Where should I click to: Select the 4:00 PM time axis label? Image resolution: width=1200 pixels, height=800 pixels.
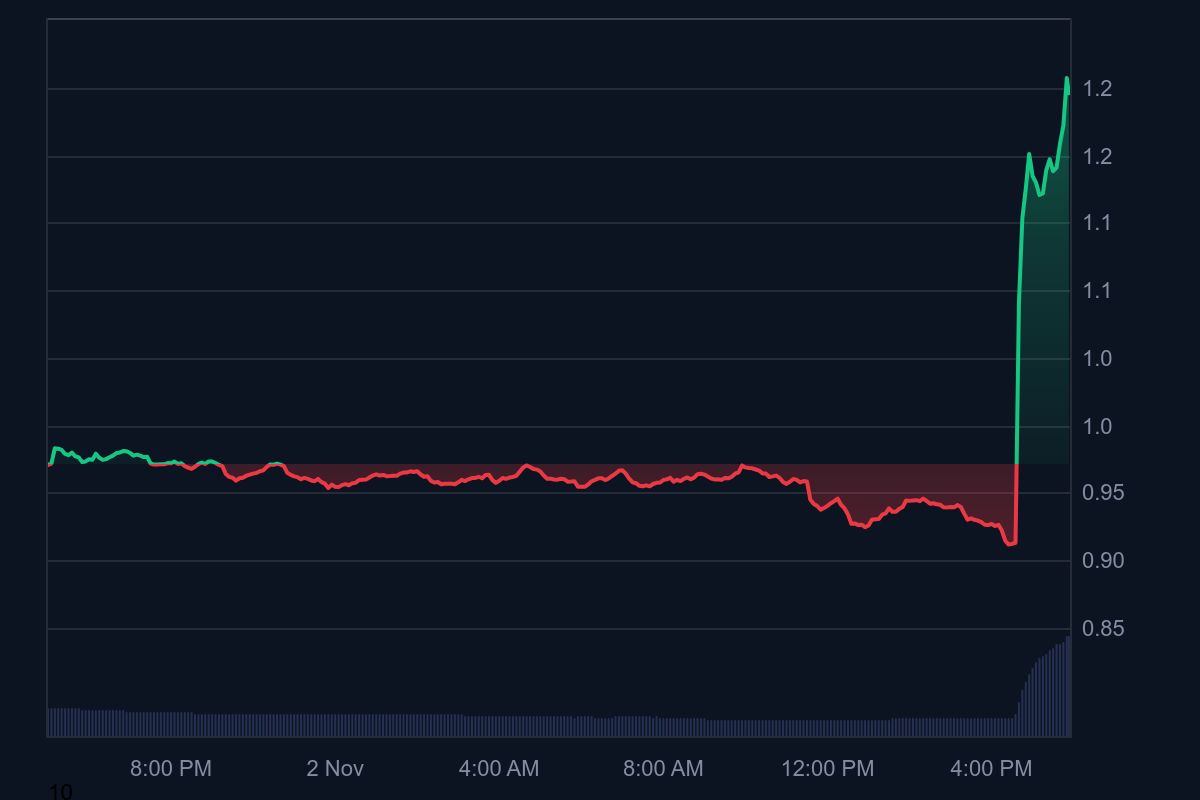[x=991, y=768]
